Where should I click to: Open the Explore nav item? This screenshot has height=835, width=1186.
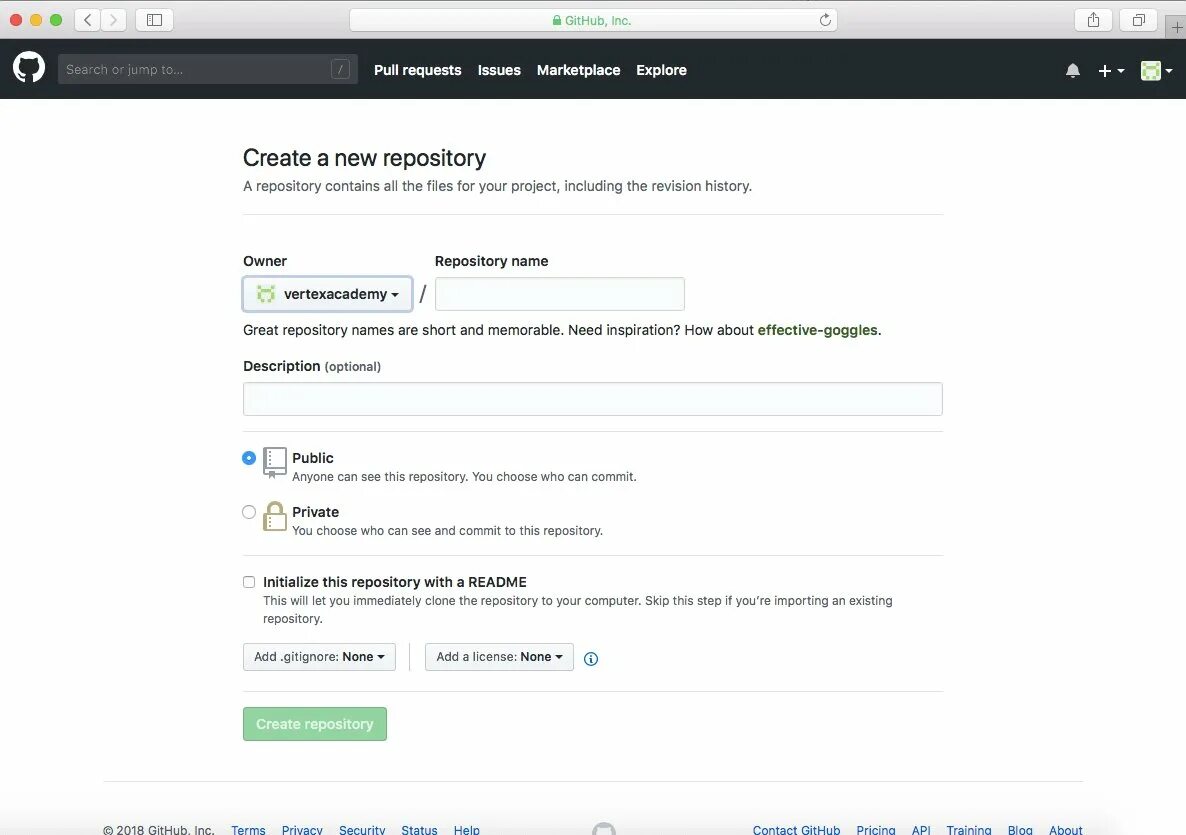coord(661,70)
